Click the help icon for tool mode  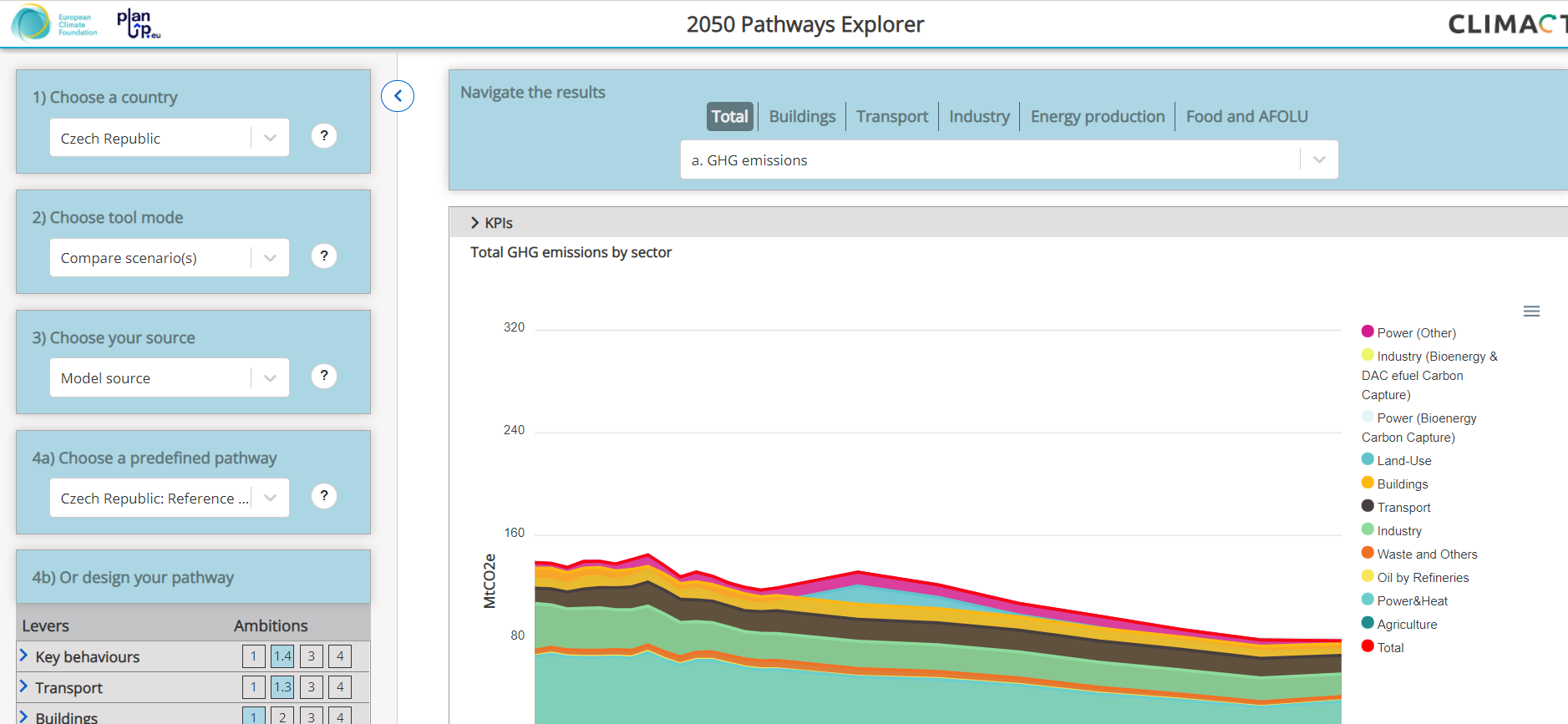click(x=324, y=256)
